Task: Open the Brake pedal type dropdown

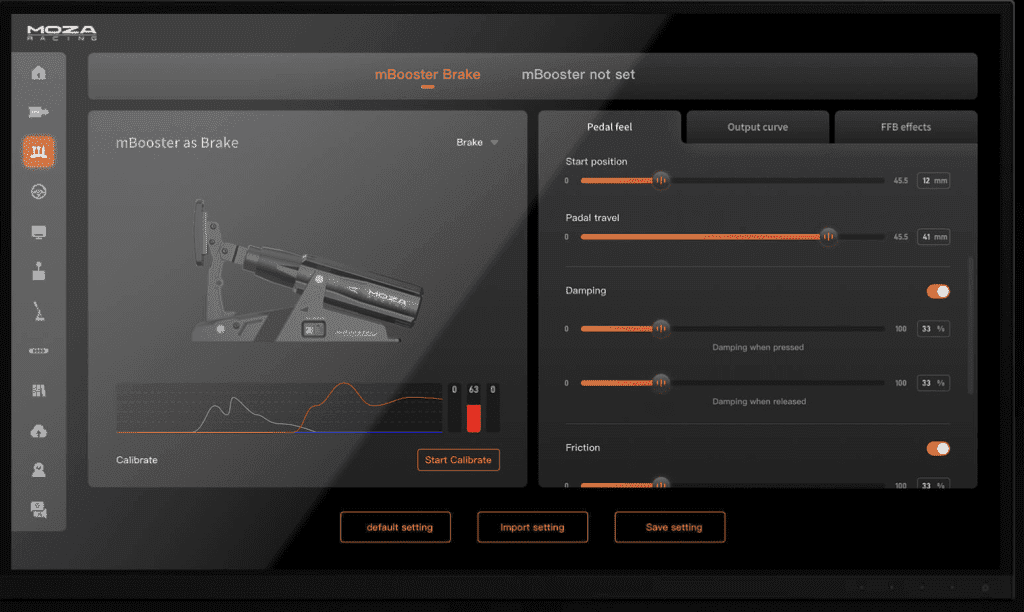Action: (x=477, y=143)
